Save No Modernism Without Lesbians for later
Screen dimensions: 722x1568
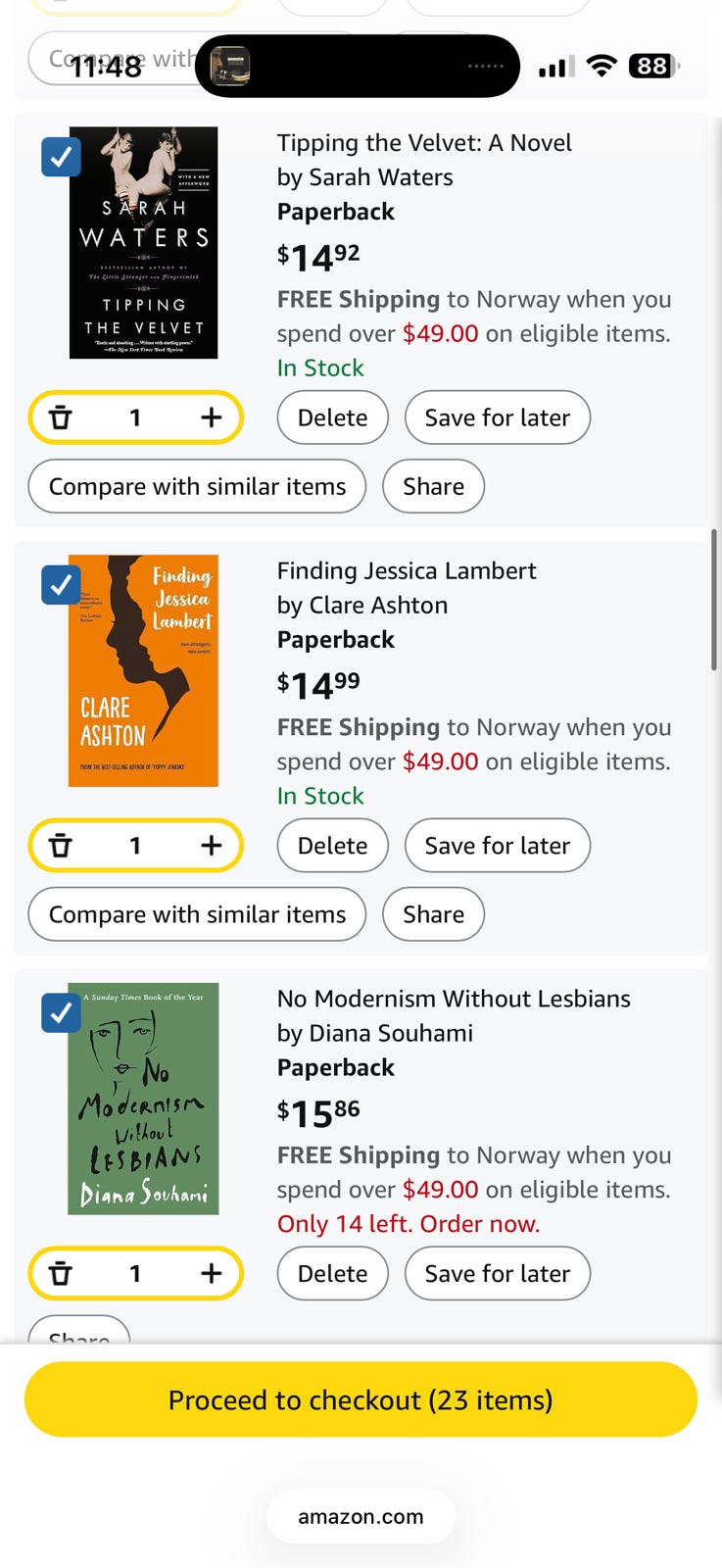point(497,1274)
